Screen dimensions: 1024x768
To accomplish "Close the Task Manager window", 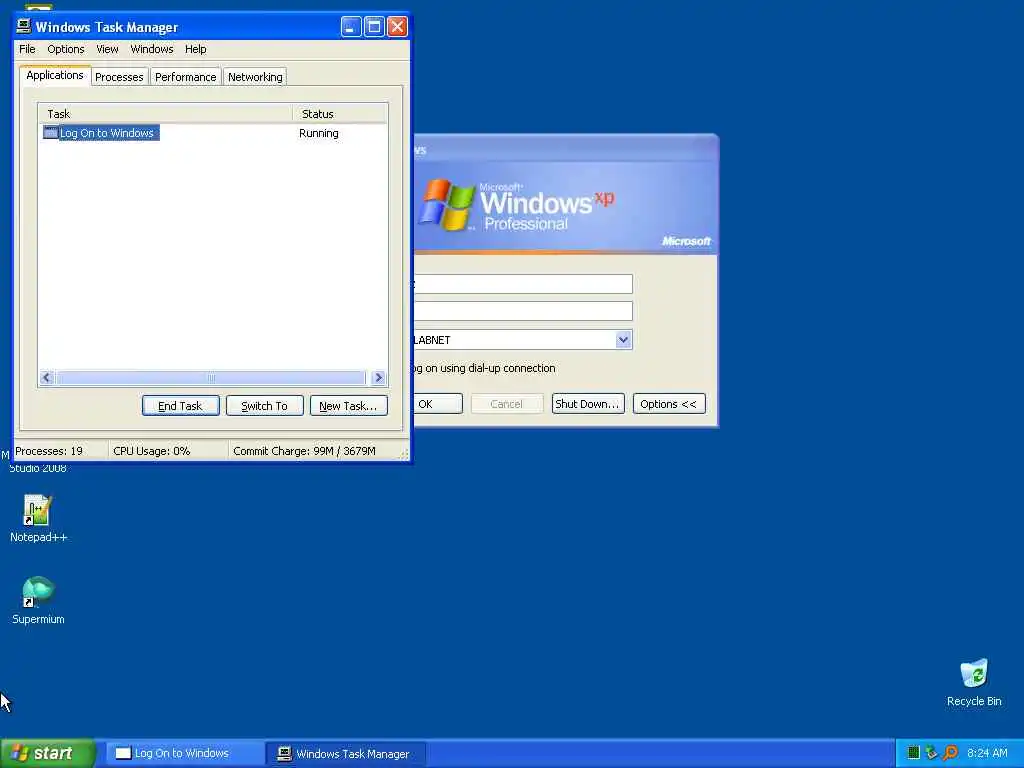I will tap(397, 27).
